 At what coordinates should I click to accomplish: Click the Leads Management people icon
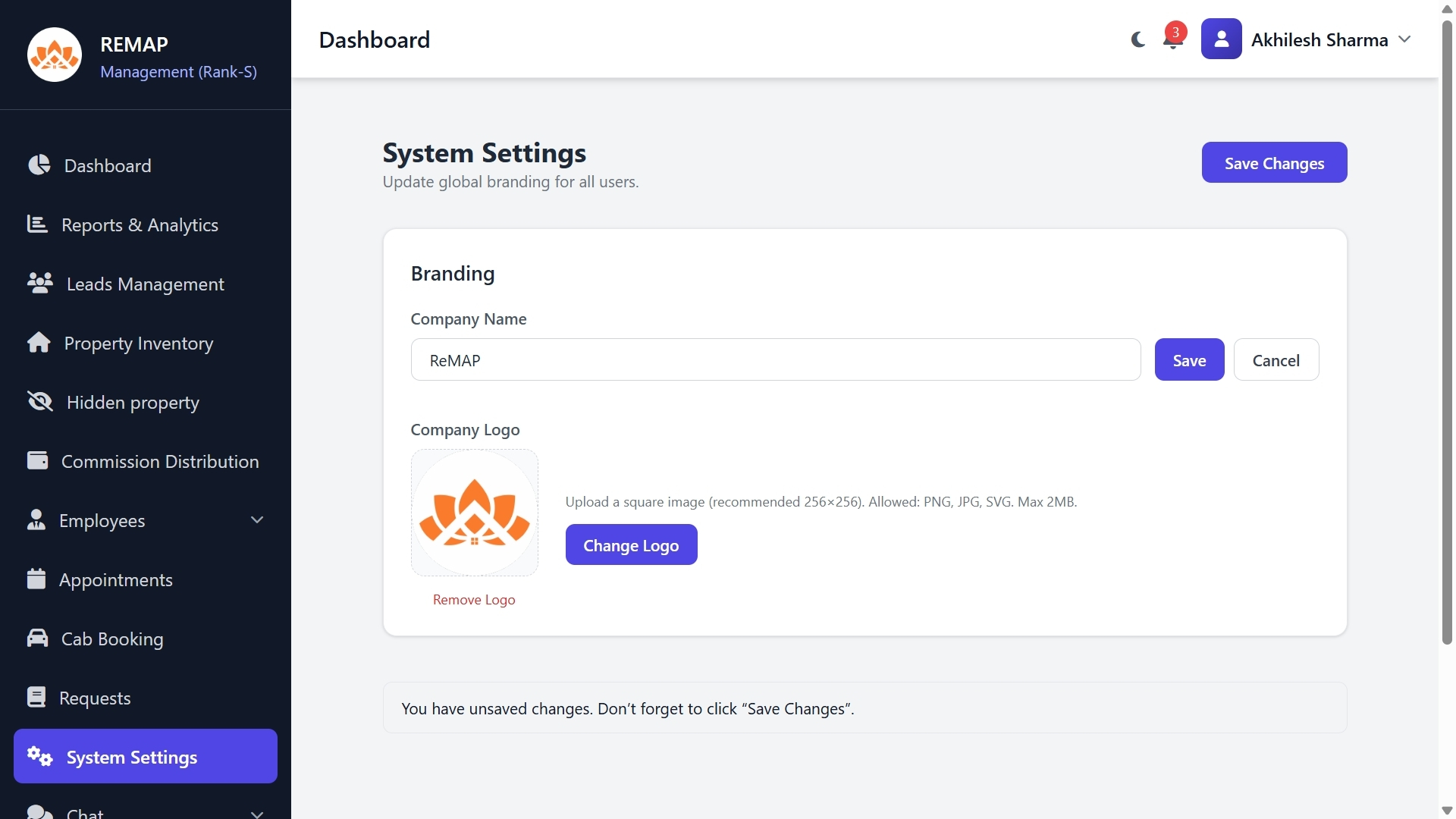(39, 284)
